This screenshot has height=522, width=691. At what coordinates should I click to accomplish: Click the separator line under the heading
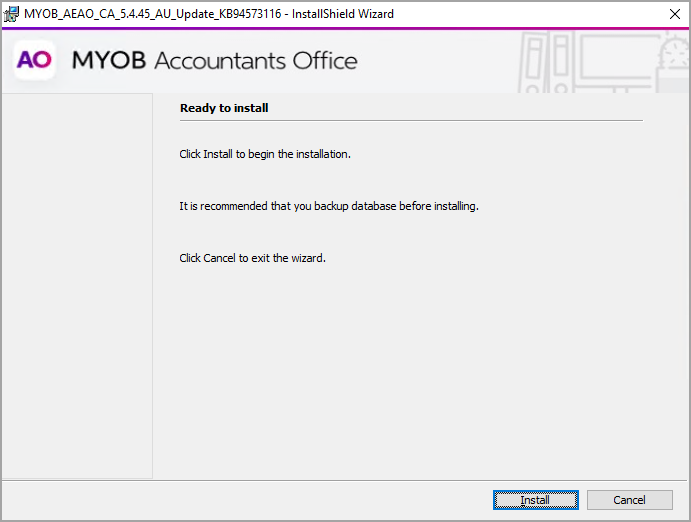coord(410,121)
